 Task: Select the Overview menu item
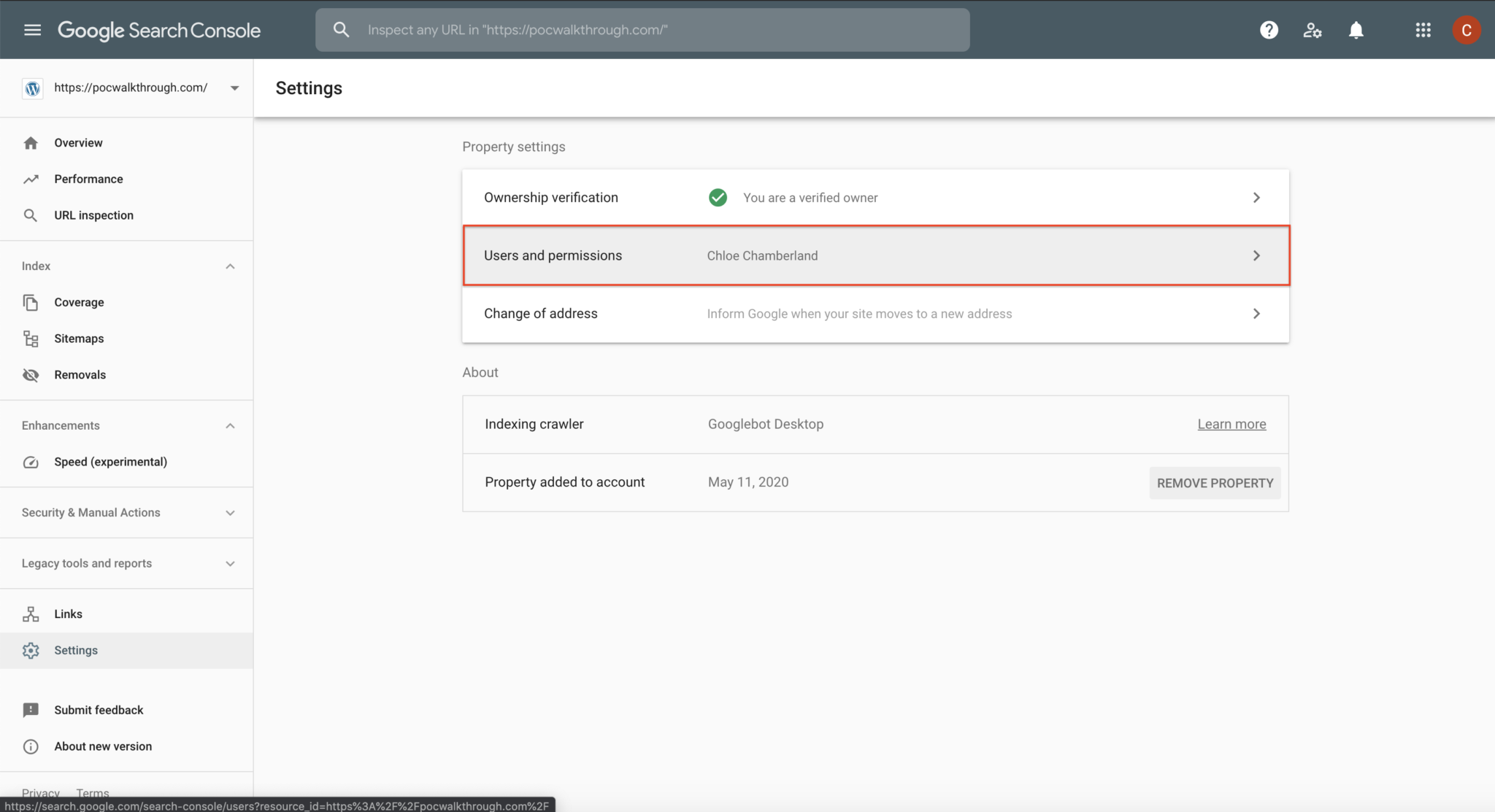tap(78, 142)
